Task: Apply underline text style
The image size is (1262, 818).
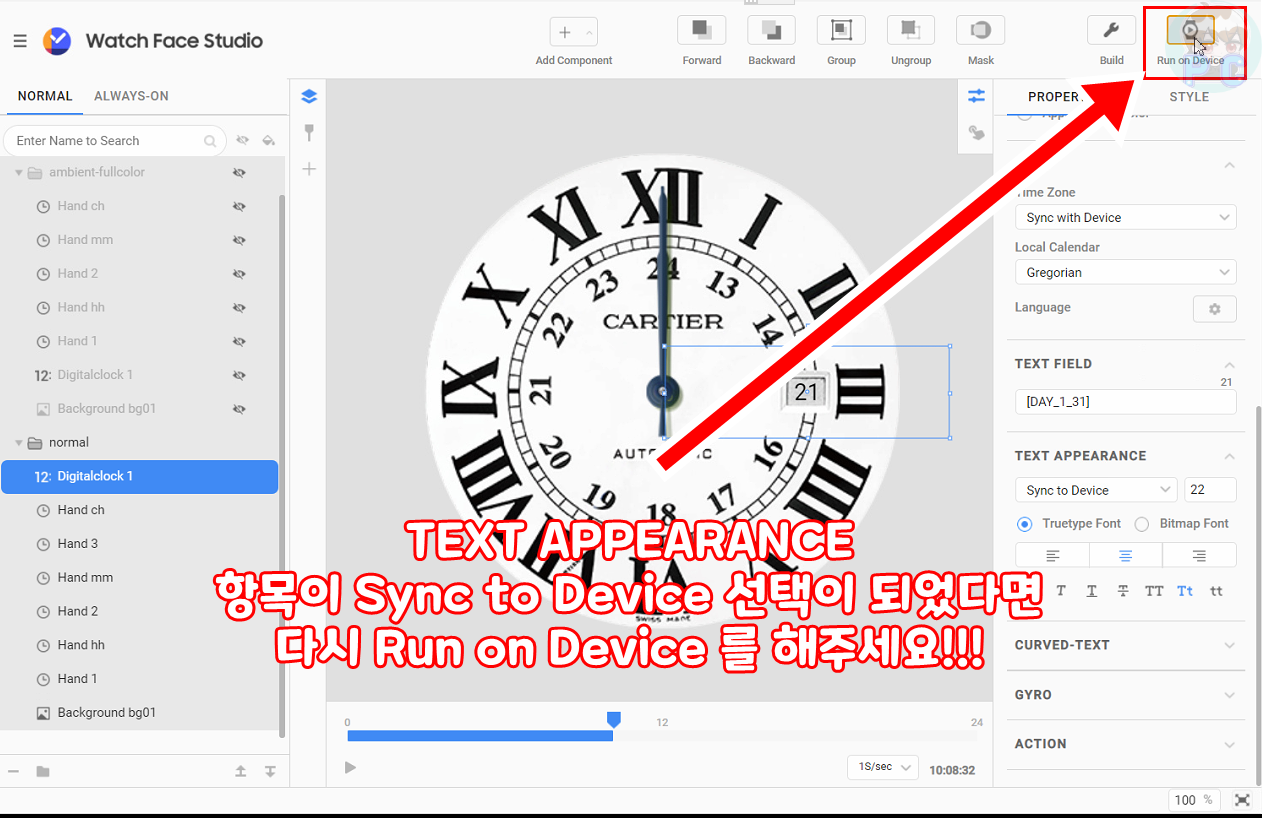Action: pyautogui.click(x=1092, y=591)
